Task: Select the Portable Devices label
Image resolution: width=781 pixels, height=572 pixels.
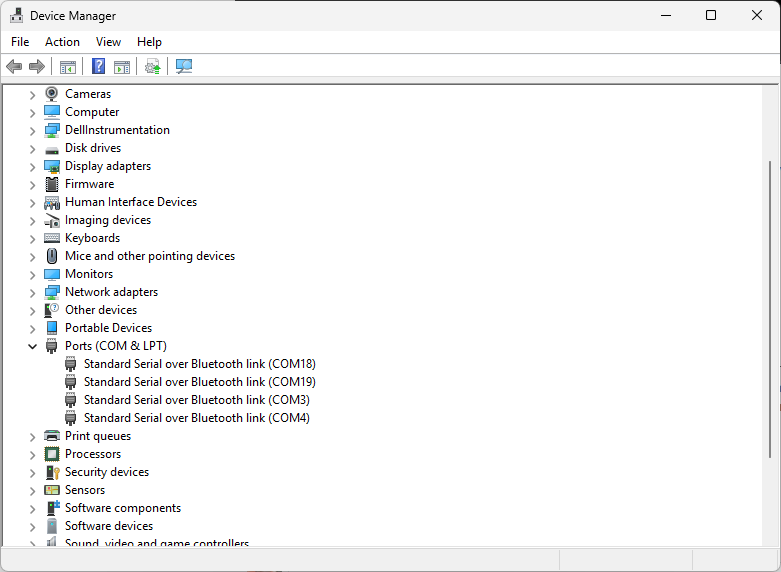Action: 109,328
